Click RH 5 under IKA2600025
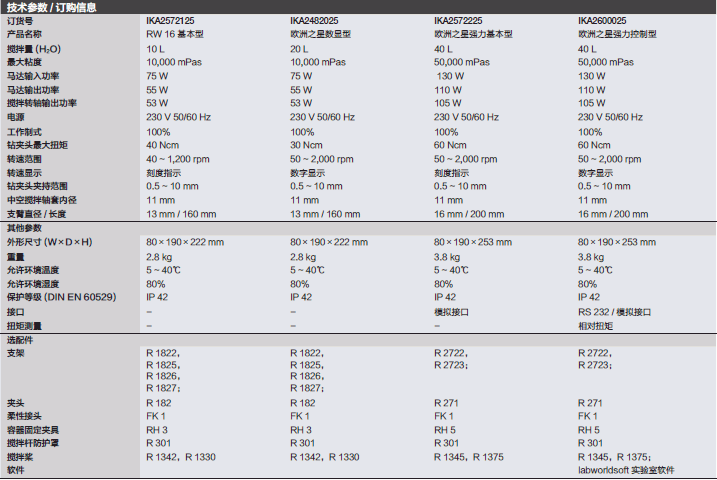This screenshot has width=717, height=480. [589, 430]
